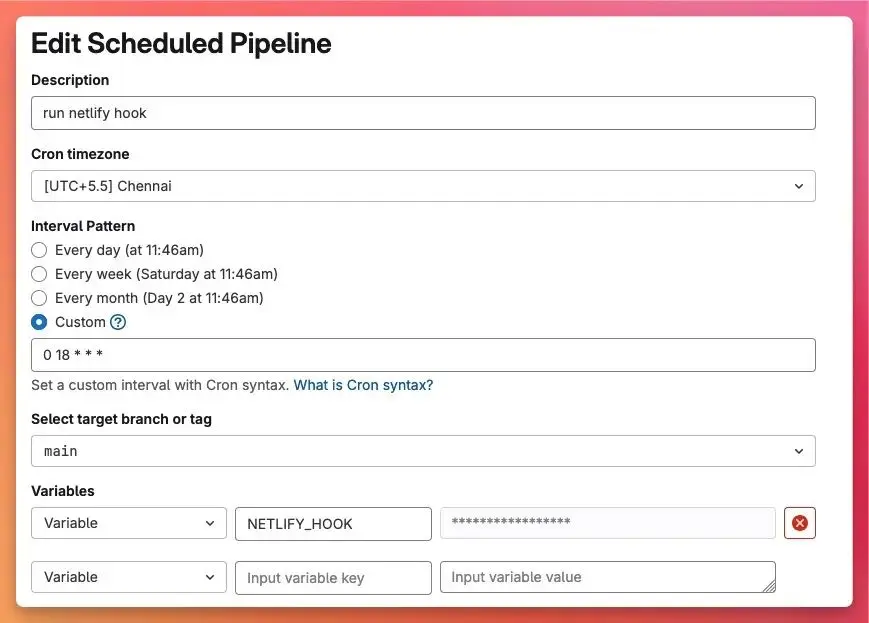Select the Every day interval option
Image resolution: width=869 pixels, height=623 pixels.
39,250
